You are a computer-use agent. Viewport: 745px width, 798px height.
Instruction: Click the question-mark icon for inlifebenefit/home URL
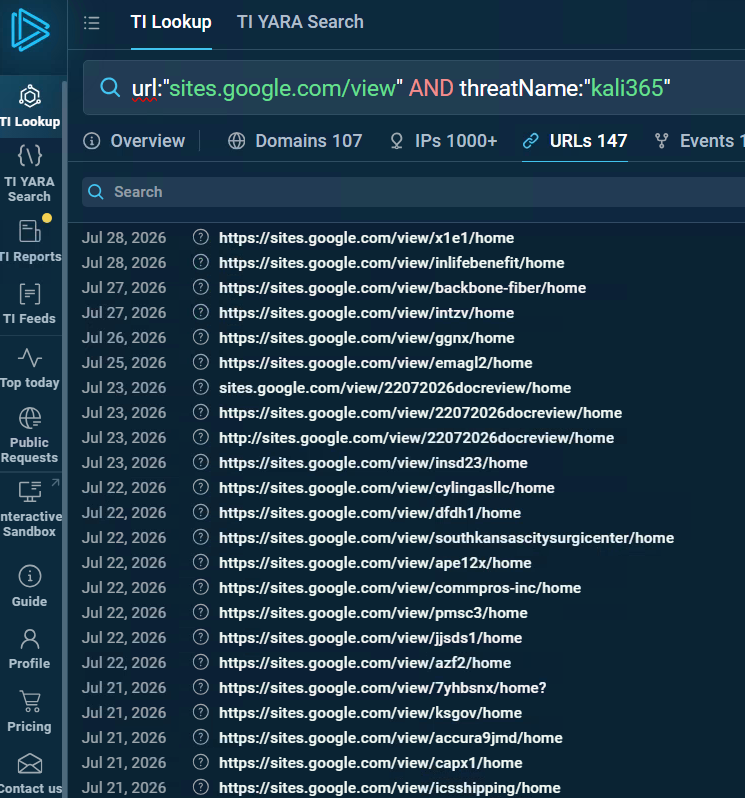coord(201,262)
